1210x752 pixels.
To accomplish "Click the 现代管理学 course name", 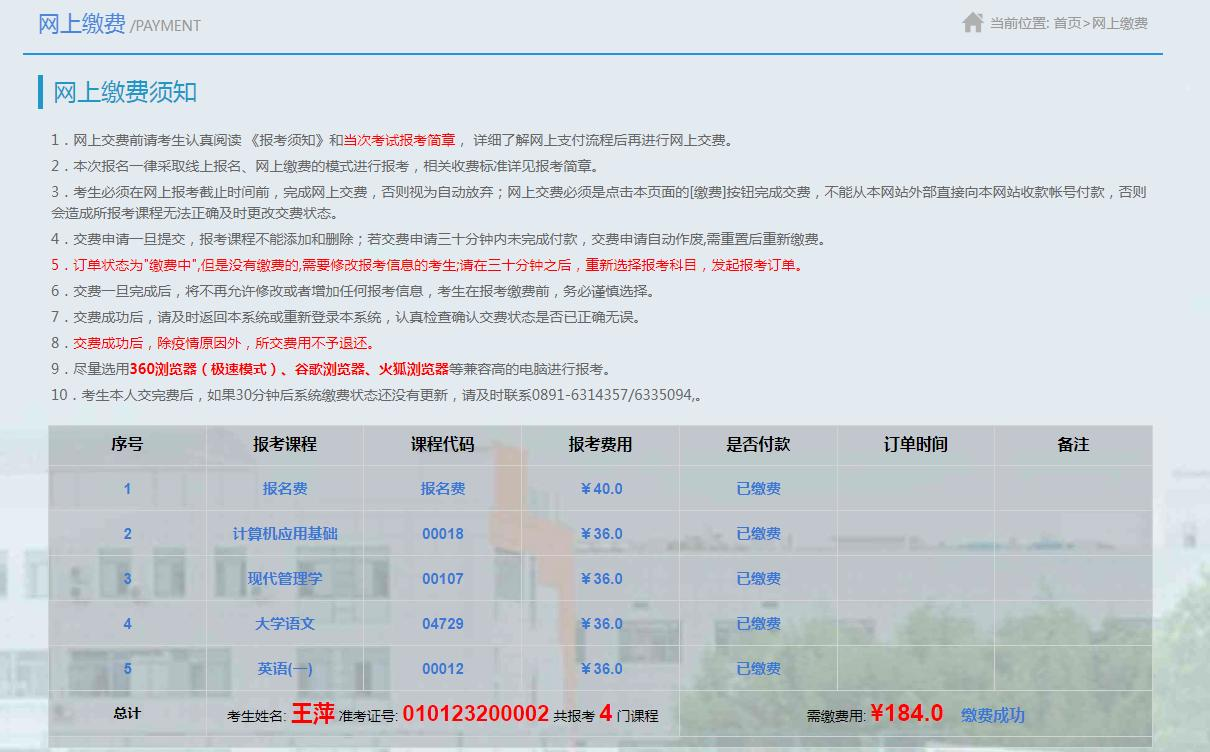I will (x=285, y=579).
